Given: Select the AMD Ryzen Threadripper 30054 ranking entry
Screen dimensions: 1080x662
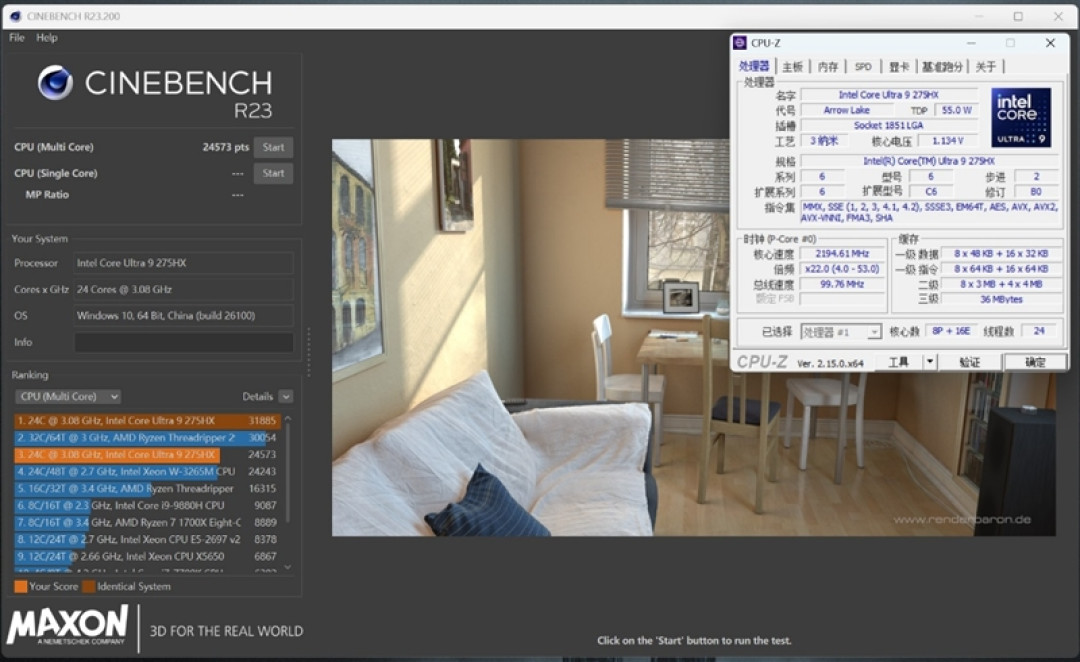Looking at the screenshot, I should 145,437.
